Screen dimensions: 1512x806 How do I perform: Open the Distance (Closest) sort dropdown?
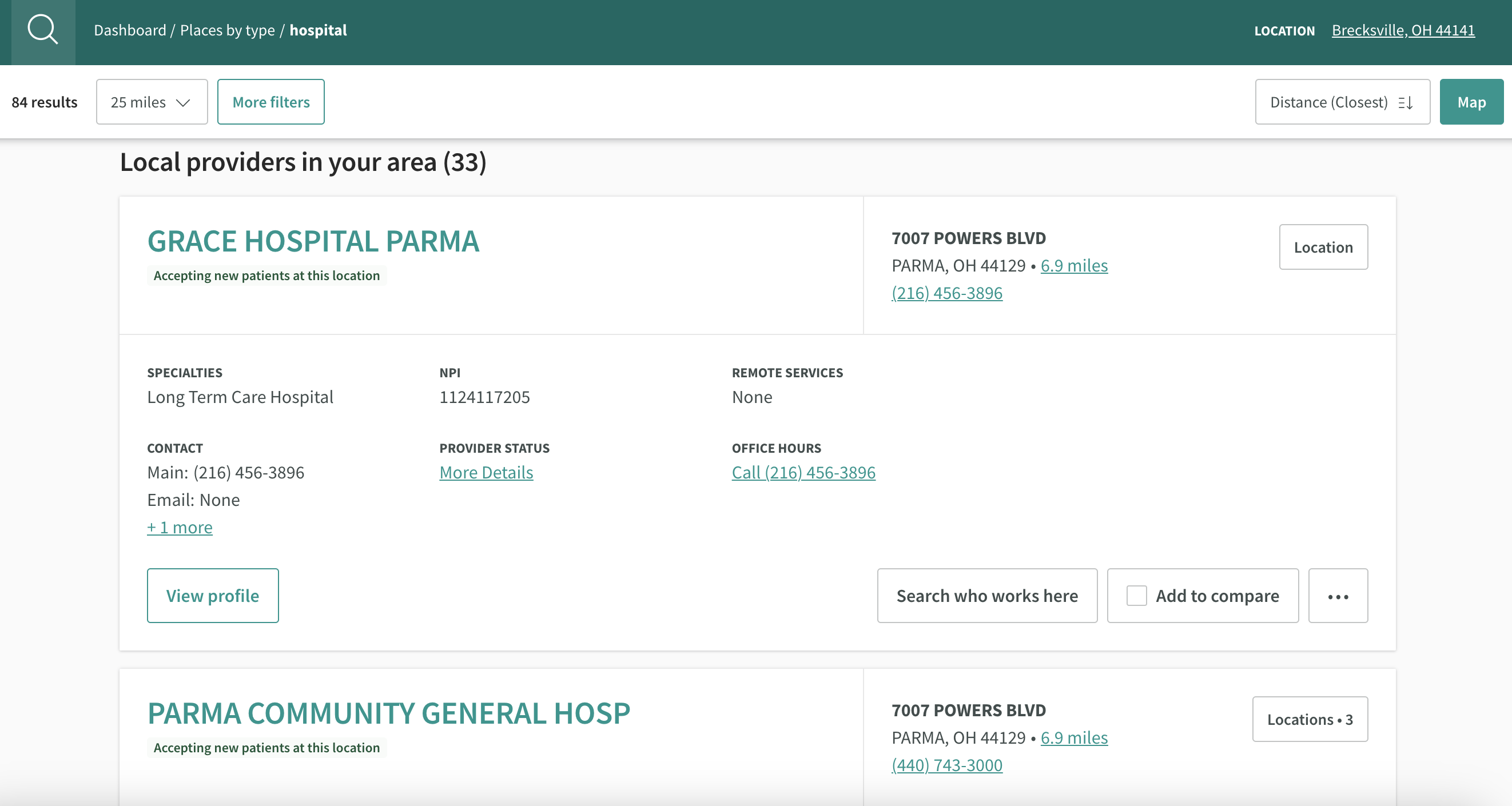click(x=1342, y=102)
